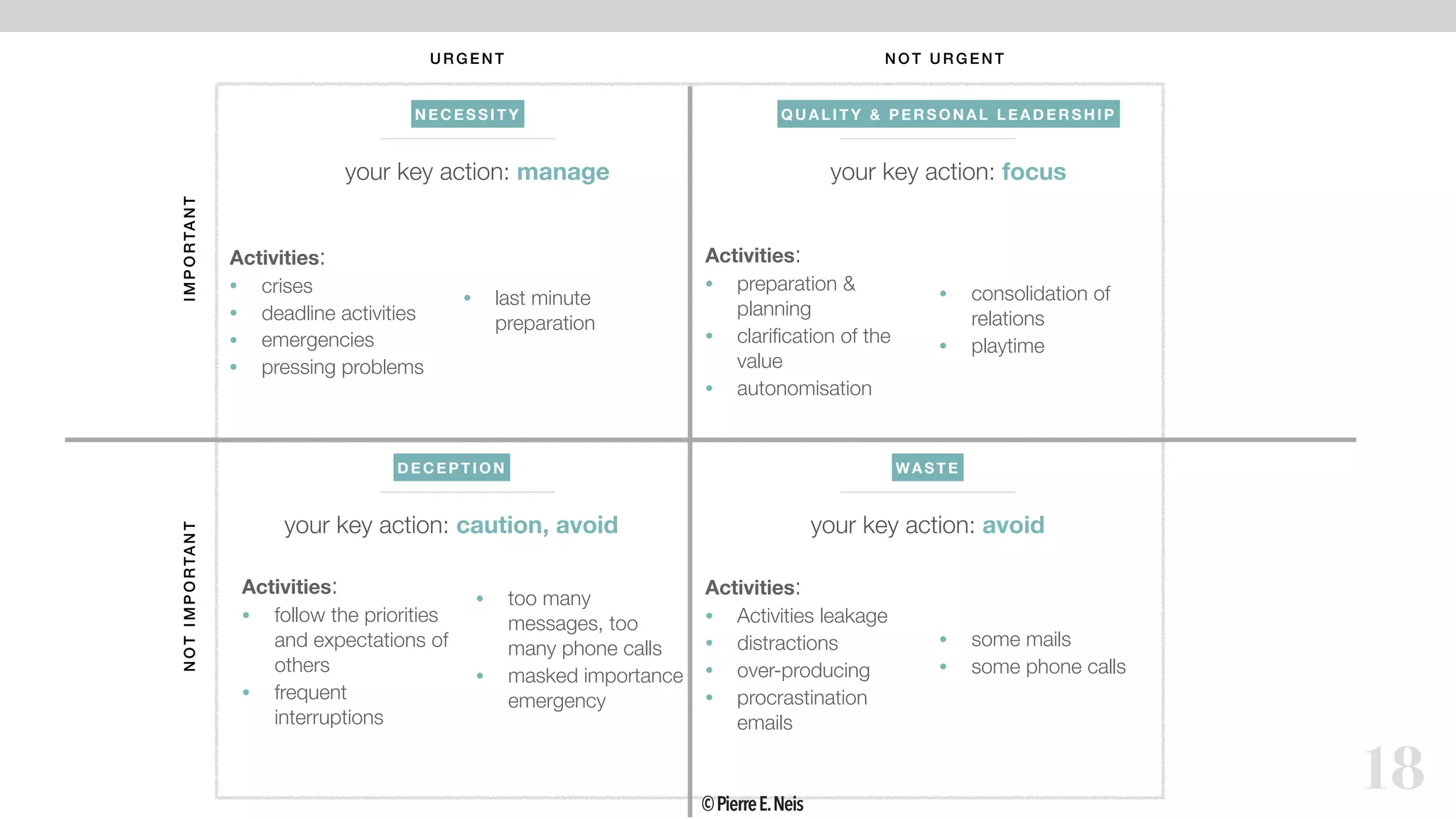Click the vertical IMPORTANT row label
1456x819 pixels.
click(189, 248)
